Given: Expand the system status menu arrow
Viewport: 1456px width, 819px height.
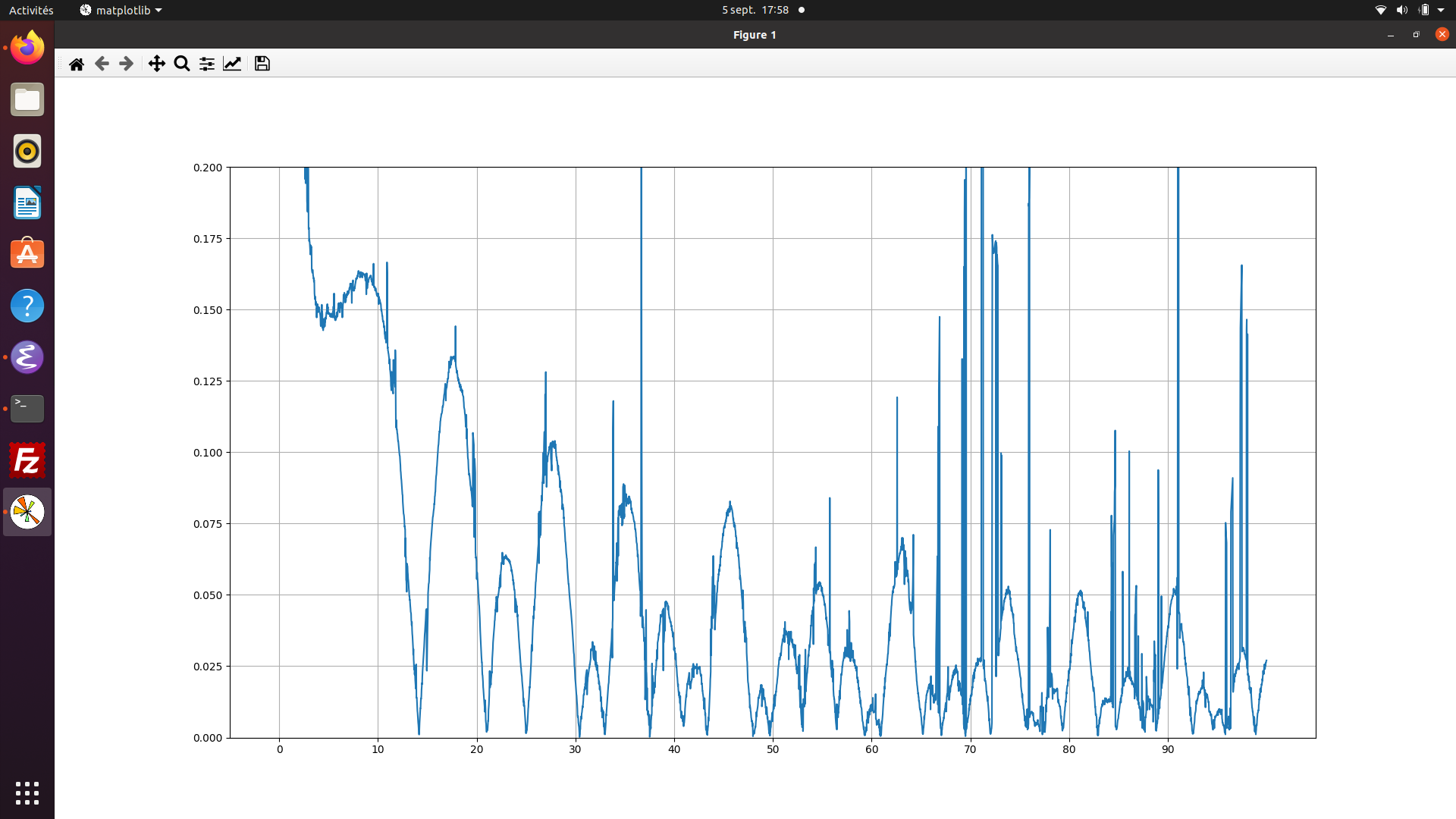Looking at the screenshot, I should 1441,10.
